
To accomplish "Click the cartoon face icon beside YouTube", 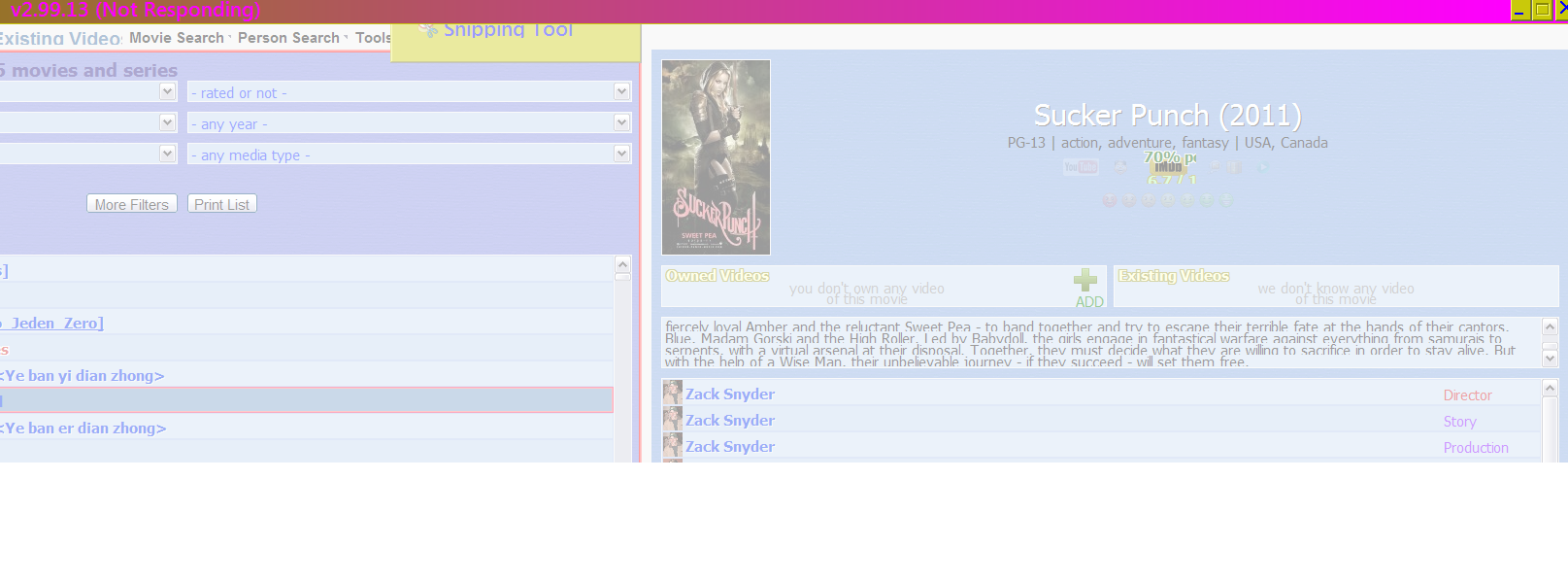I will click(1120, 167).
